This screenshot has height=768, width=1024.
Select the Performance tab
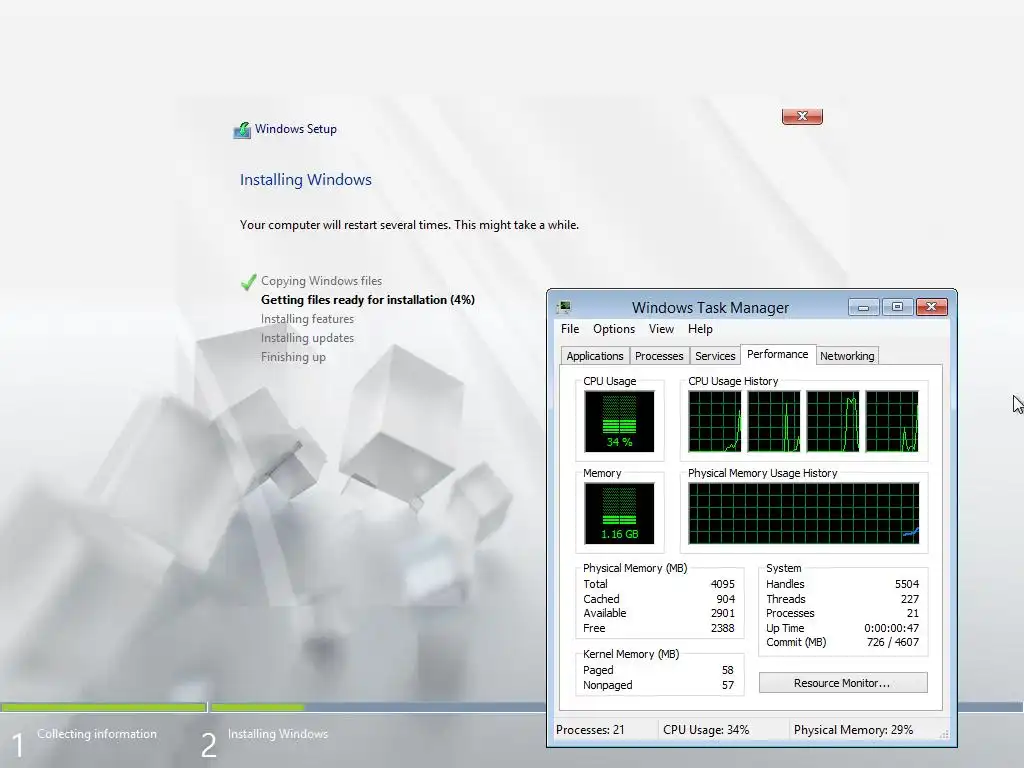pos(777,354)
